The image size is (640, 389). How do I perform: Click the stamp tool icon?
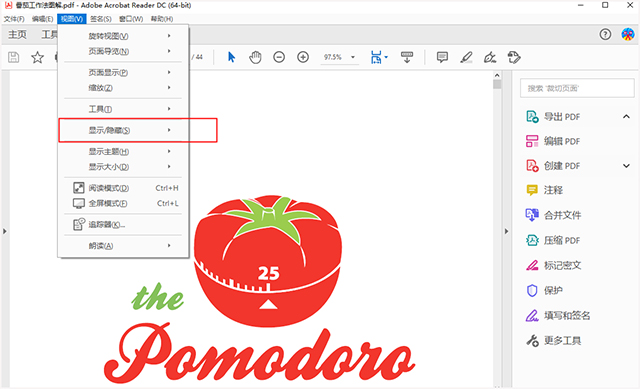click(514, 57)
